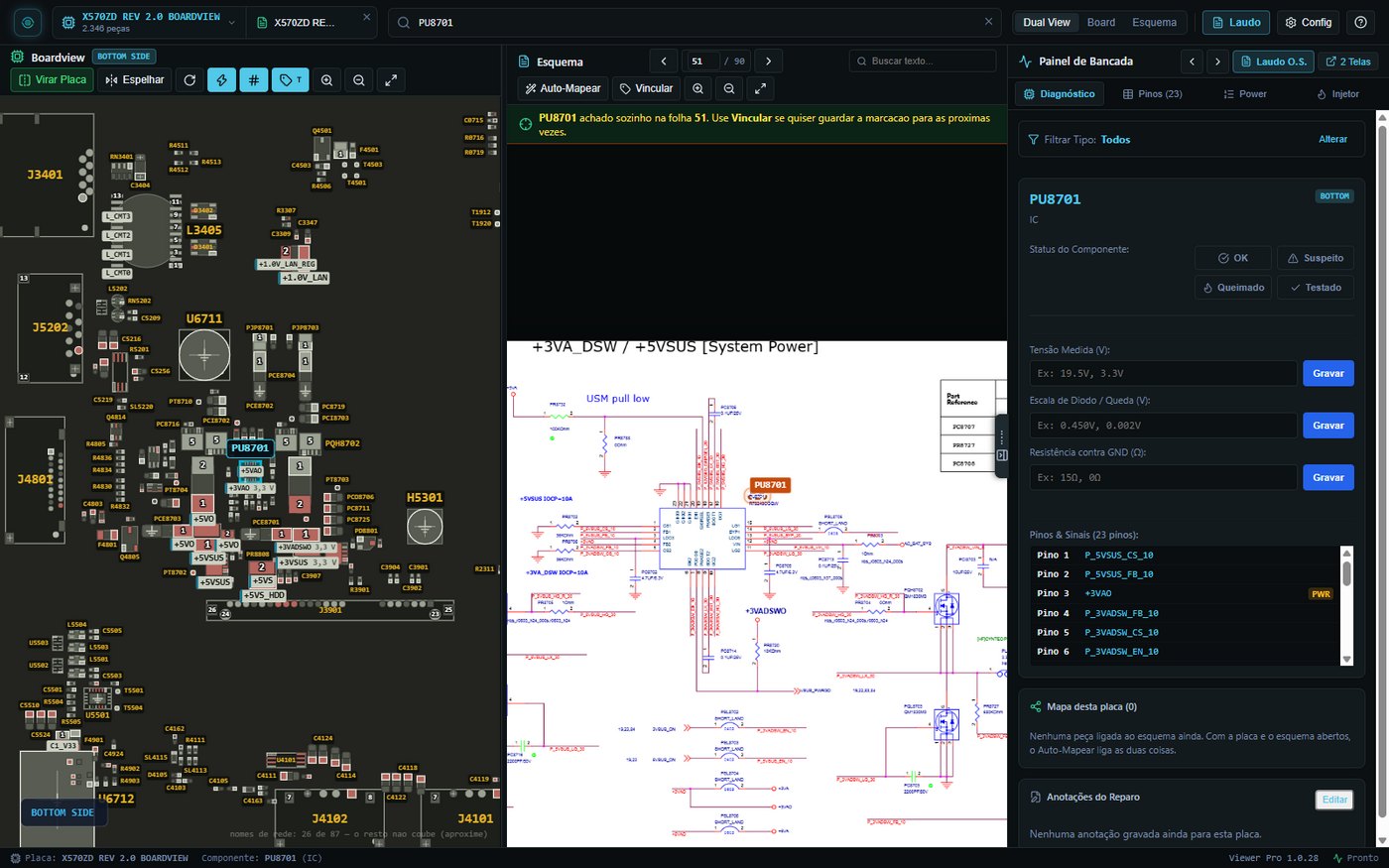The height and width of the screenshot is (868, 1389).
Task: Open the Pinos (23) tab
Action: point(1152,94)
